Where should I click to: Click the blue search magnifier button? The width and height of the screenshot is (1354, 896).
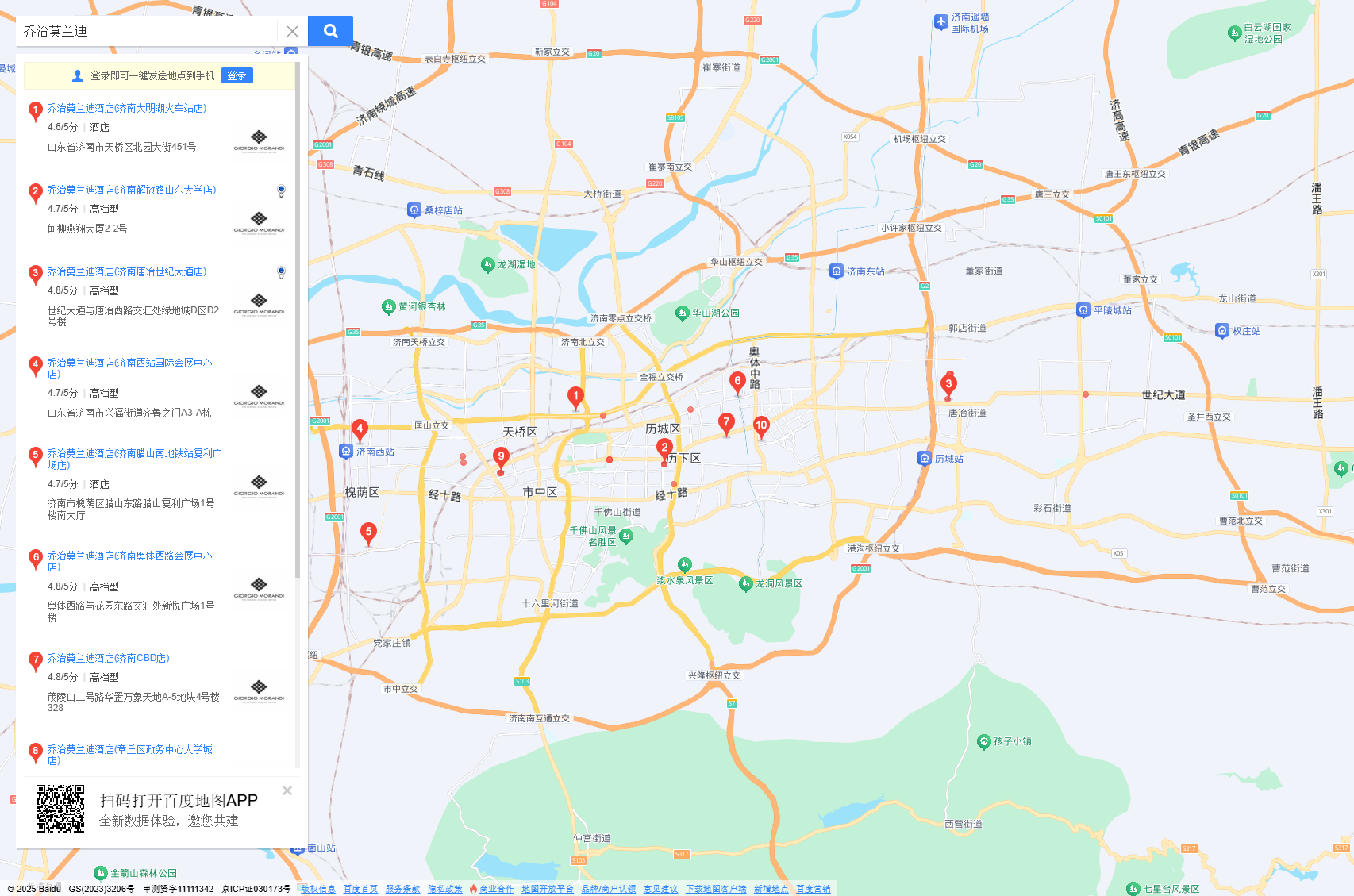point(330,31)
